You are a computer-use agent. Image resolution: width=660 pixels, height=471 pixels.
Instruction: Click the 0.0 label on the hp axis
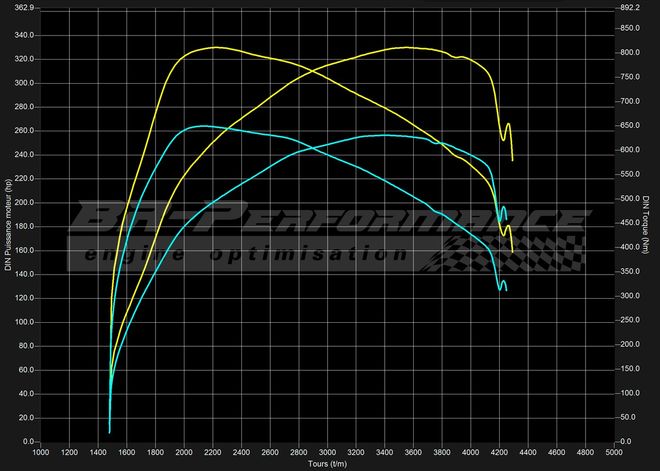[28, 441]
